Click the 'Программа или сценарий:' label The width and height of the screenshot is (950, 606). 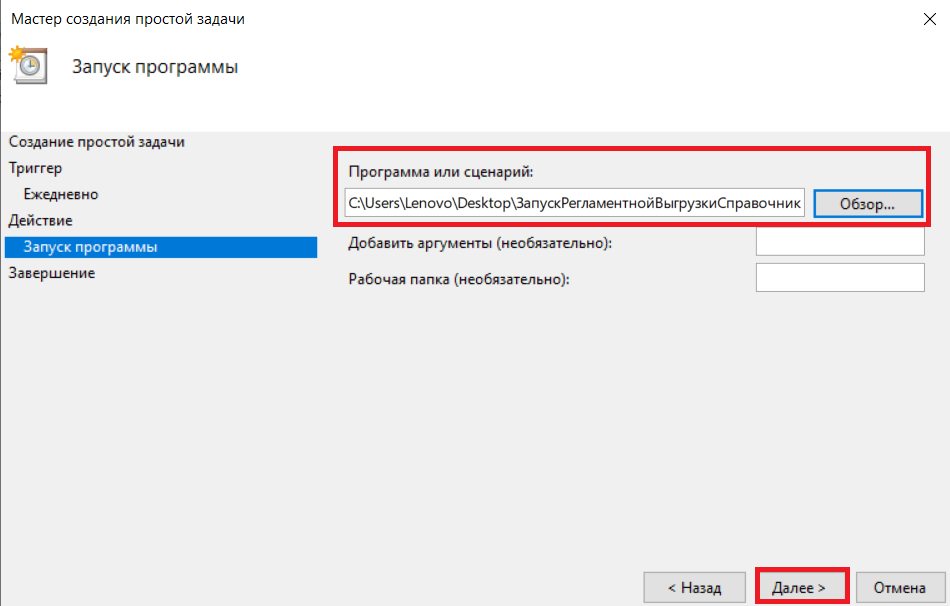[x=440, y=172]
